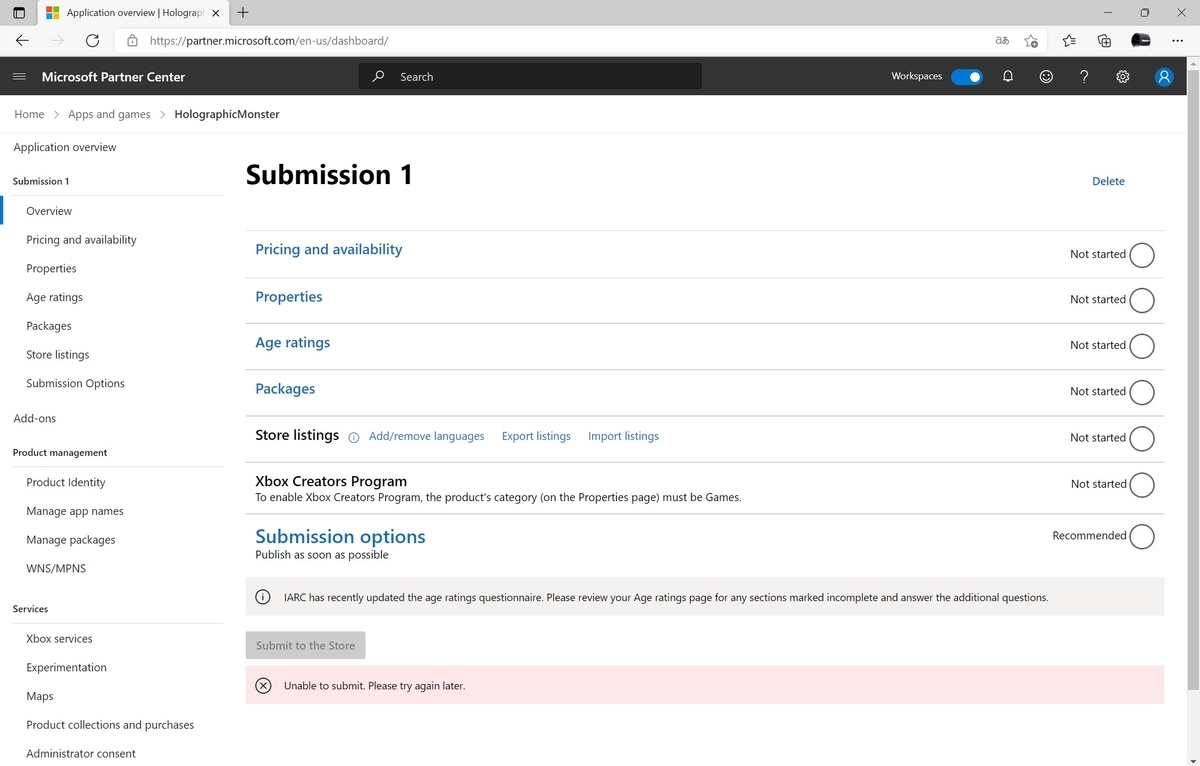Click the browser address bar URL
This screenshot has width=1200, height=766.
[x=268, y=41]
